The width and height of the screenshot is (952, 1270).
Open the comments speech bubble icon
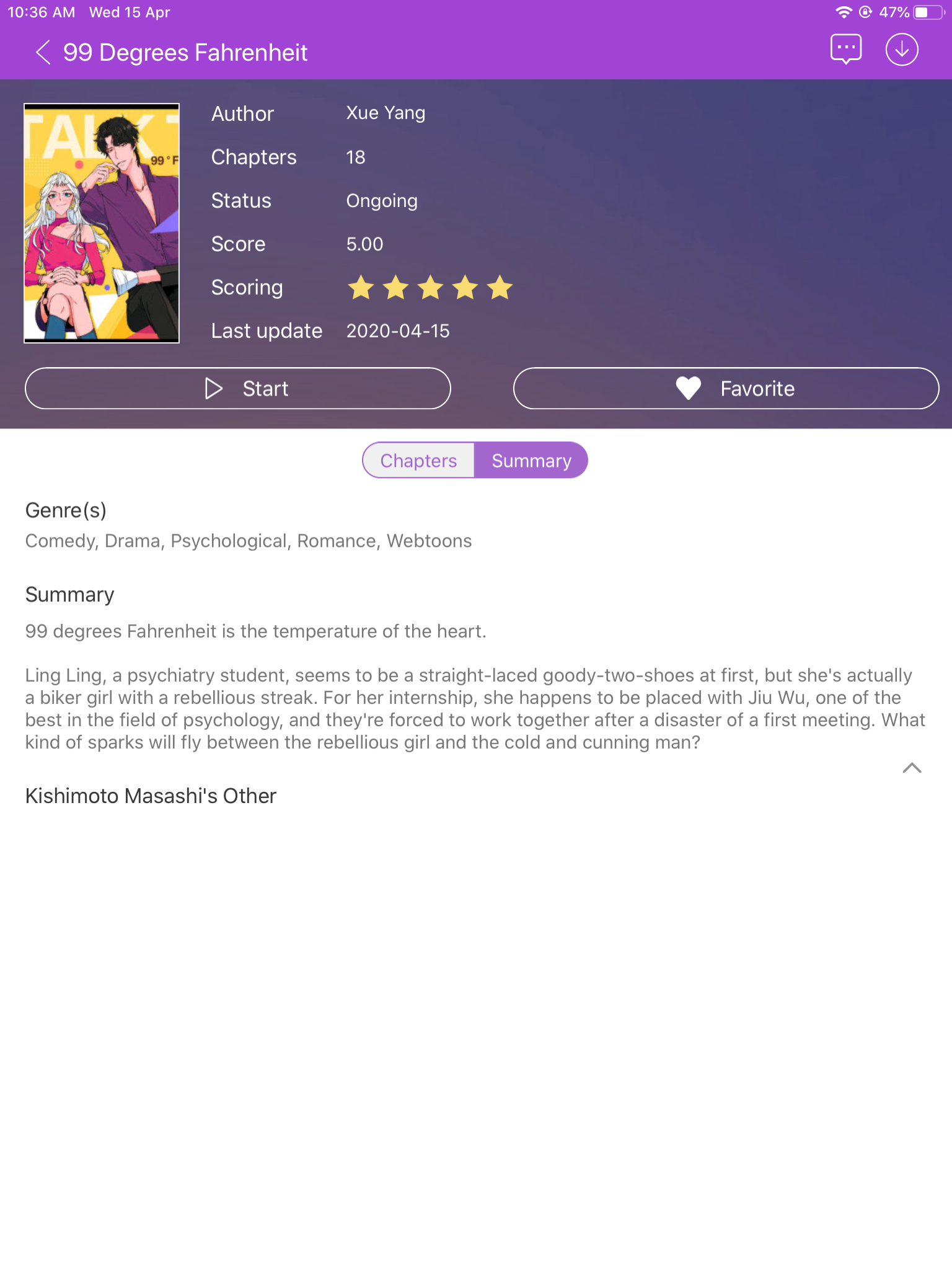coord(846,50)
